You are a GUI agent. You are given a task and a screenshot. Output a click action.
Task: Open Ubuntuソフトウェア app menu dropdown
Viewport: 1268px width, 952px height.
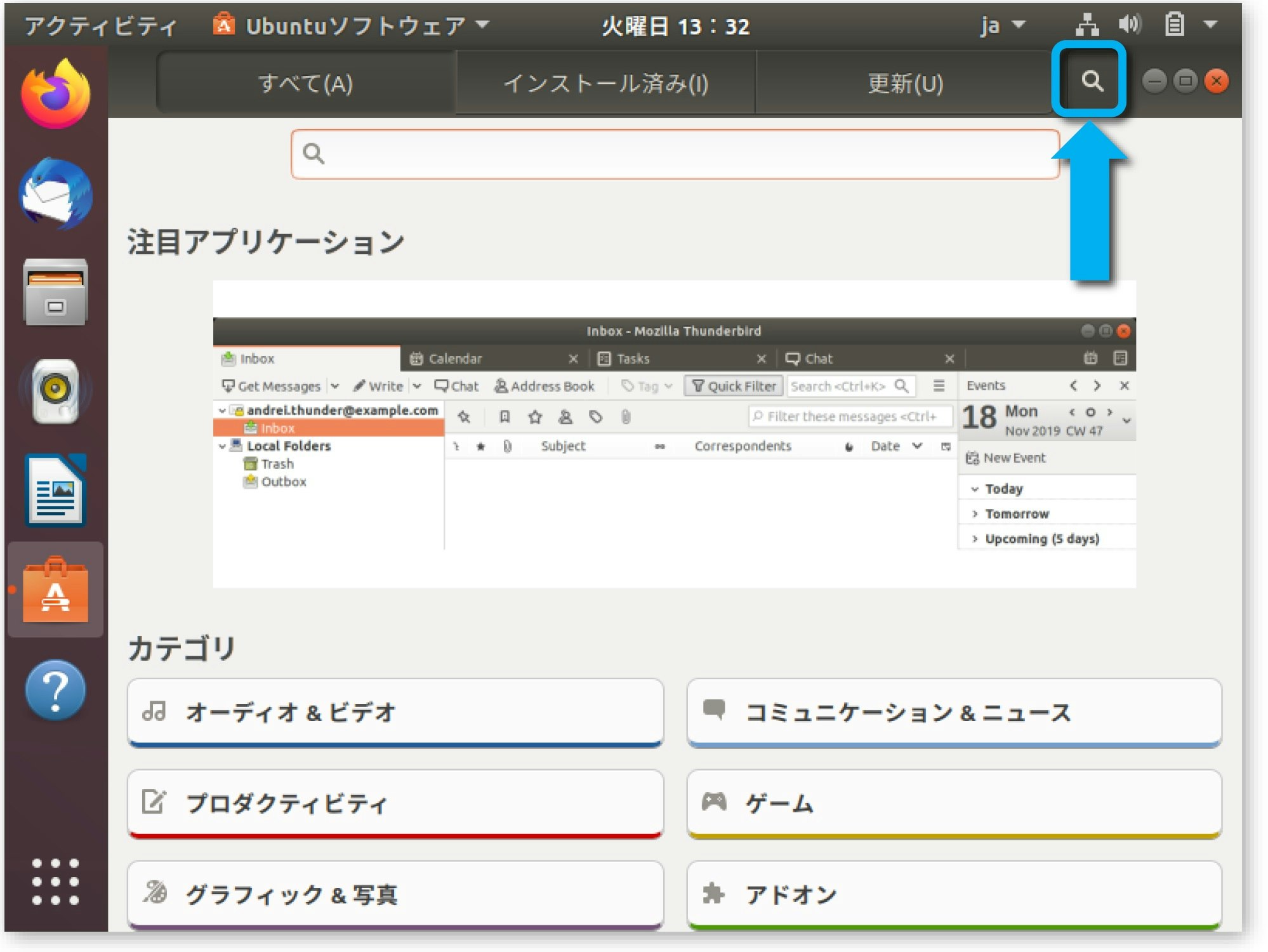(352, 25)
